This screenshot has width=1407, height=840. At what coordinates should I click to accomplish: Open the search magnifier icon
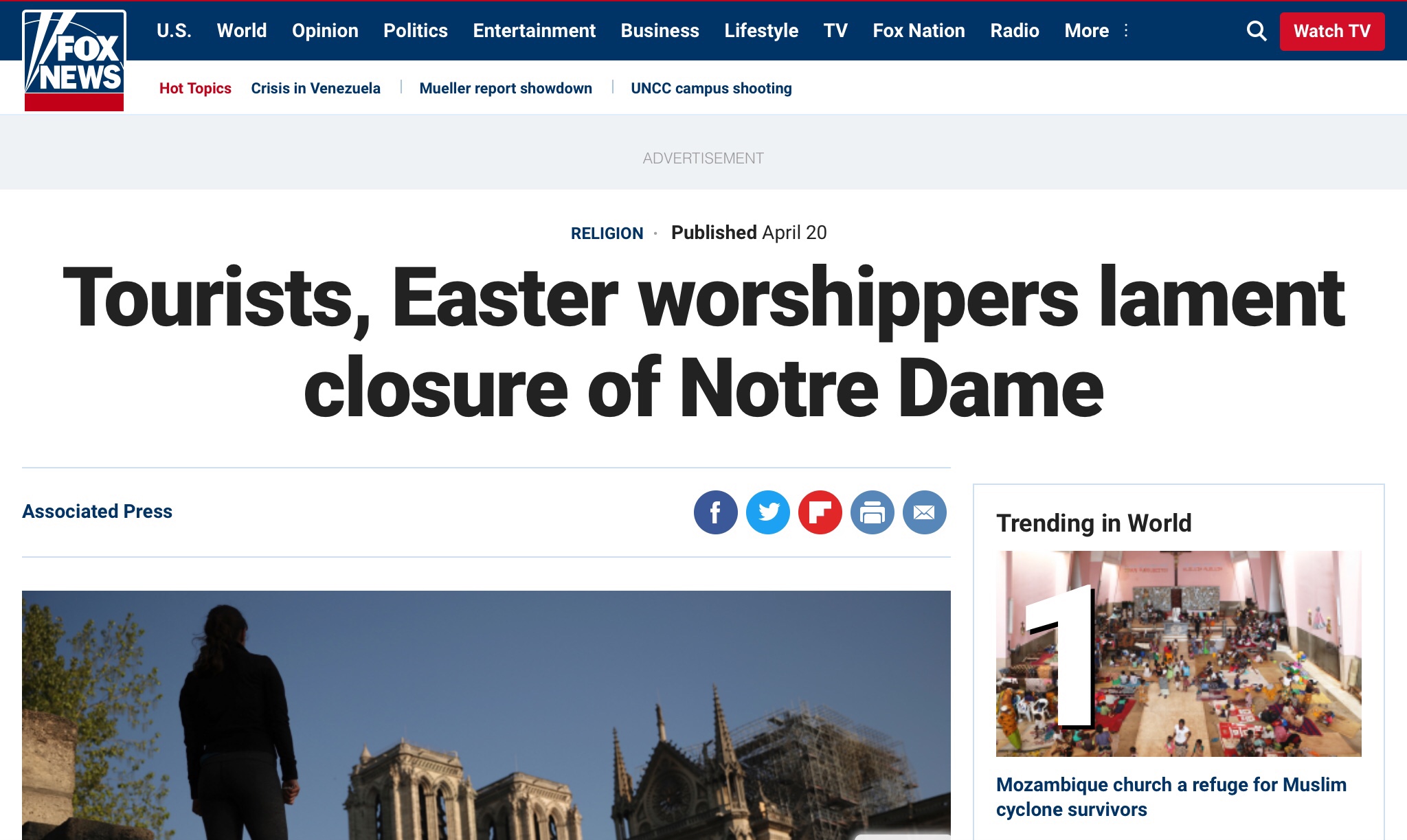pyautogui.click(x=1256, y=31)
